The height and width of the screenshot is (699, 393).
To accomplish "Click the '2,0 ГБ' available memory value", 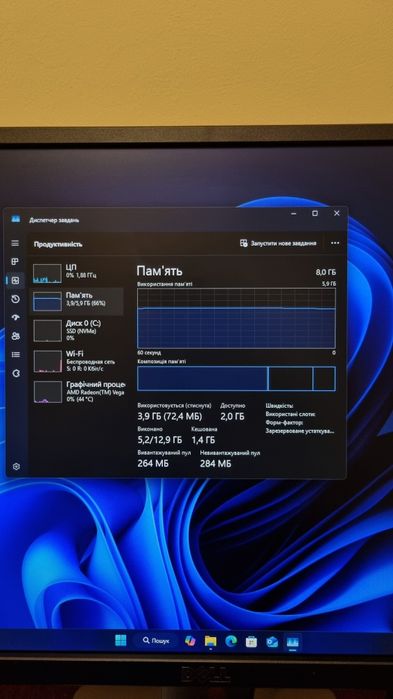I will point(232,416).
